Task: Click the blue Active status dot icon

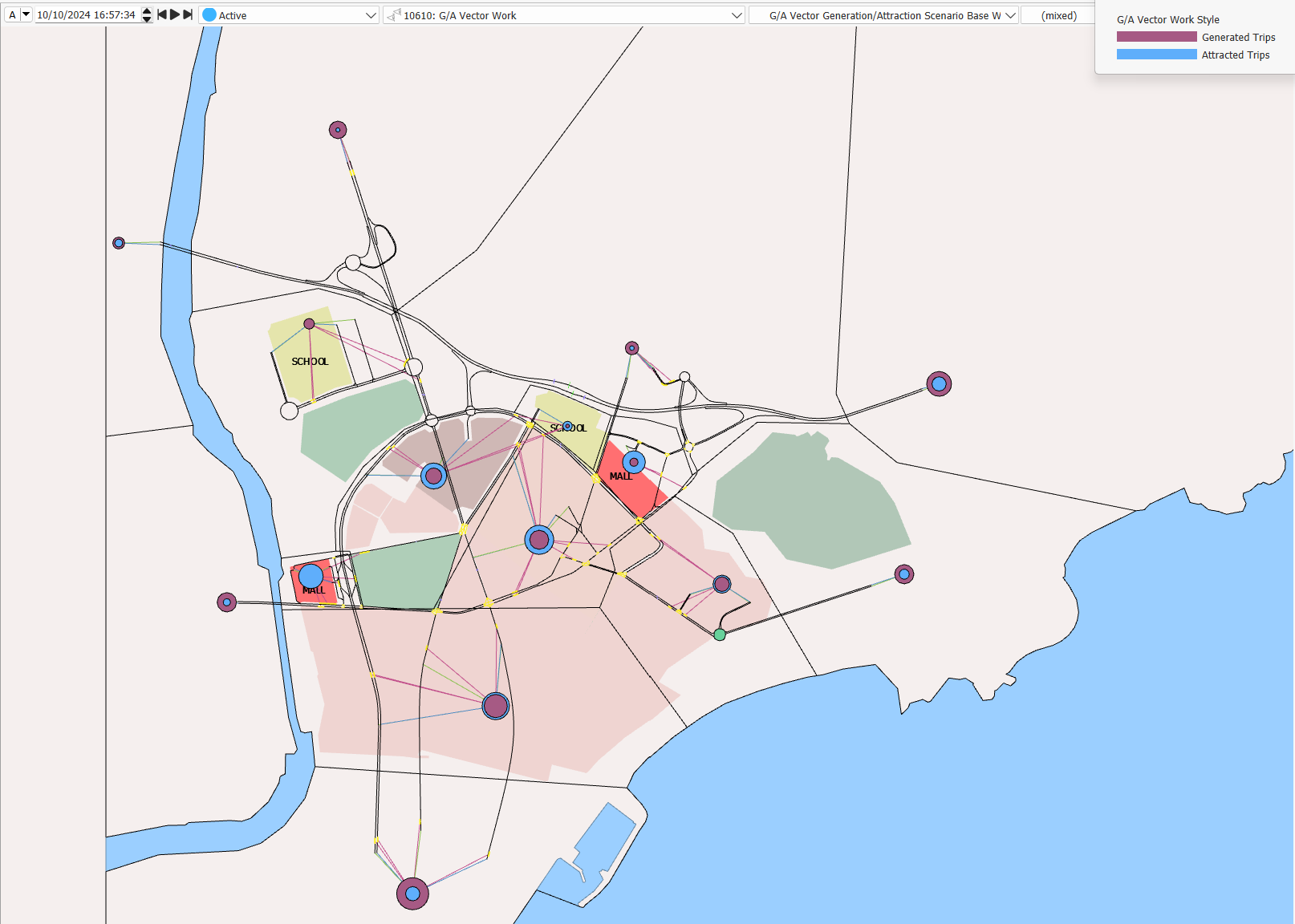Action: click(x=210, y=14)
